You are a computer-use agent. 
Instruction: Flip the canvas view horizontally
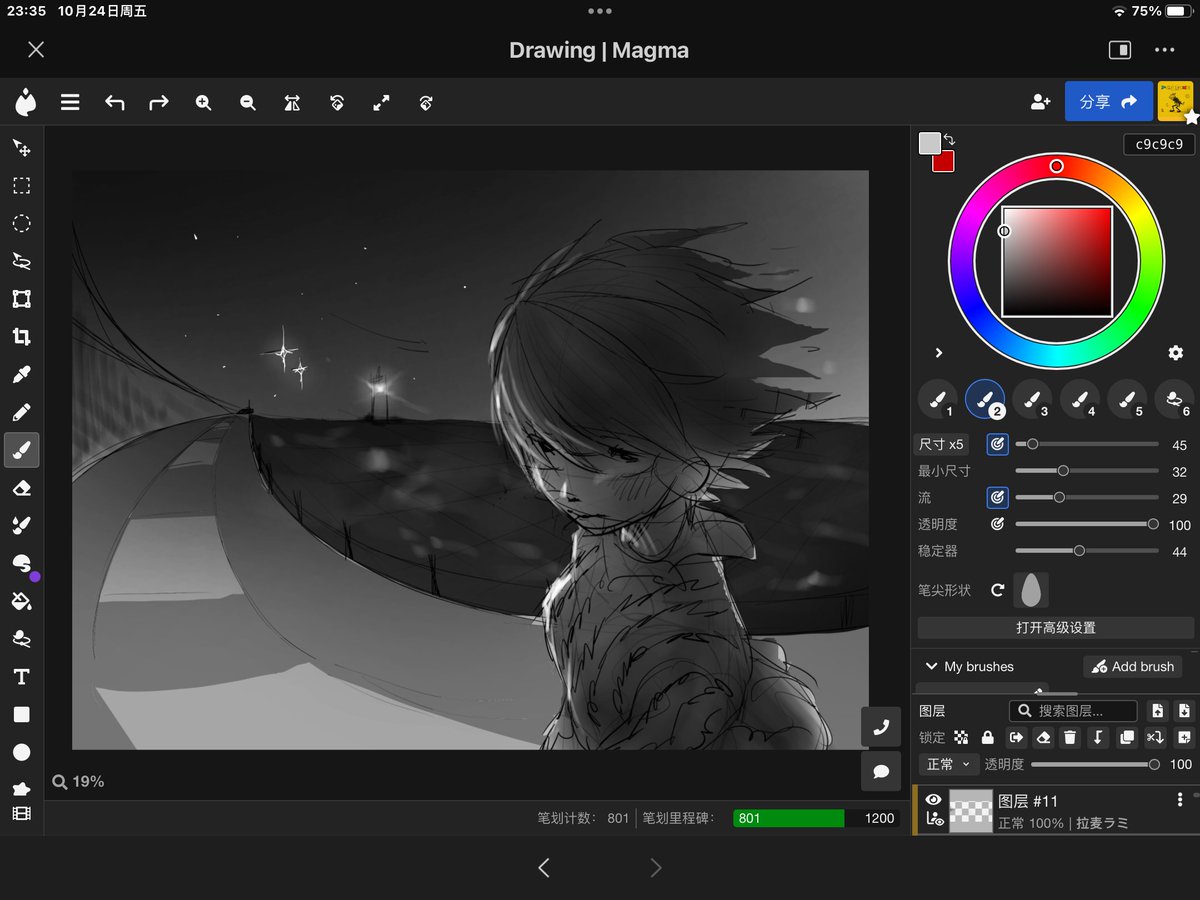point(292,102)
